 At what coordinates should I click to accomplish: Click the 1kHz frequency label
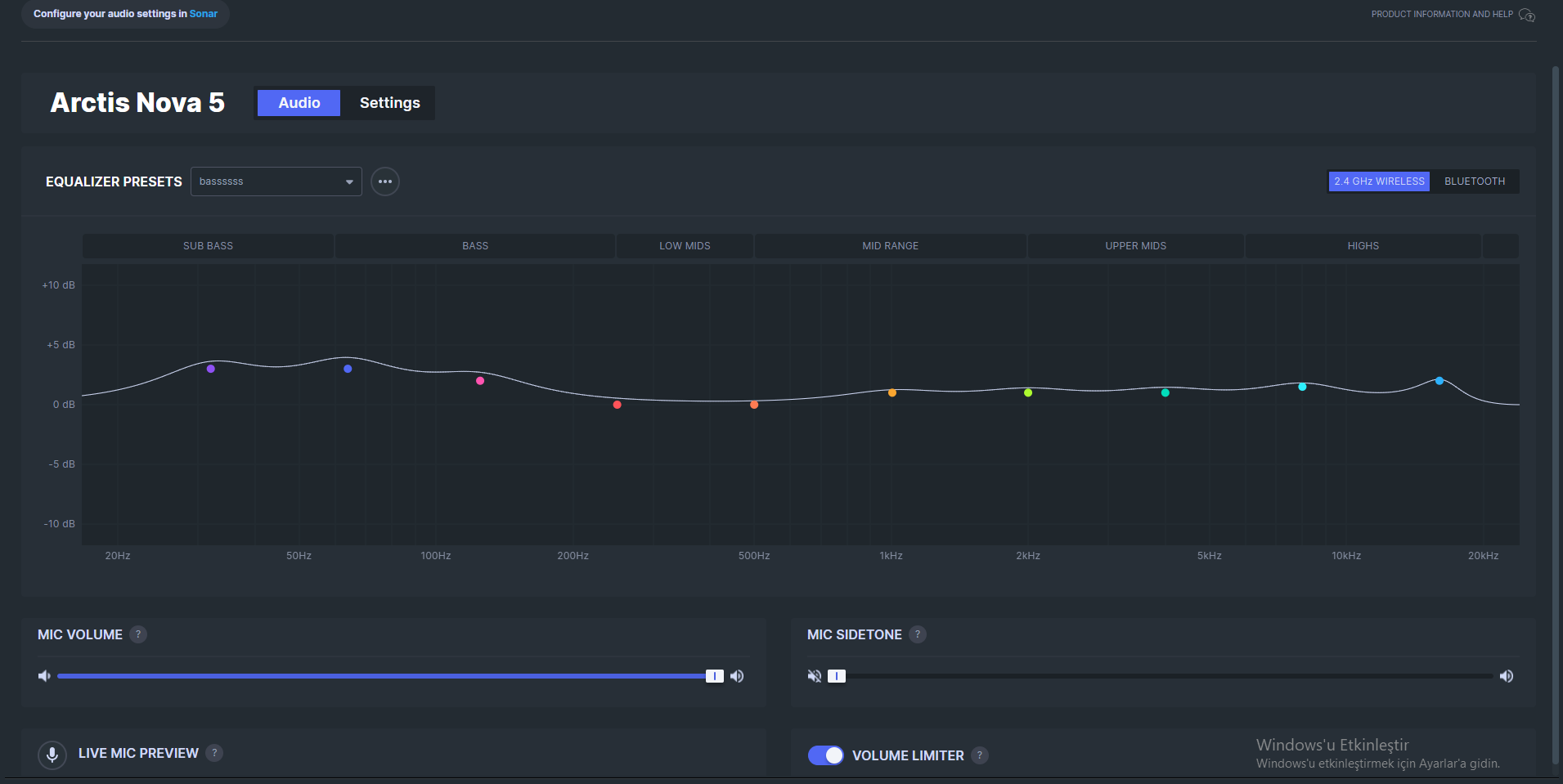tap(892, 556)
